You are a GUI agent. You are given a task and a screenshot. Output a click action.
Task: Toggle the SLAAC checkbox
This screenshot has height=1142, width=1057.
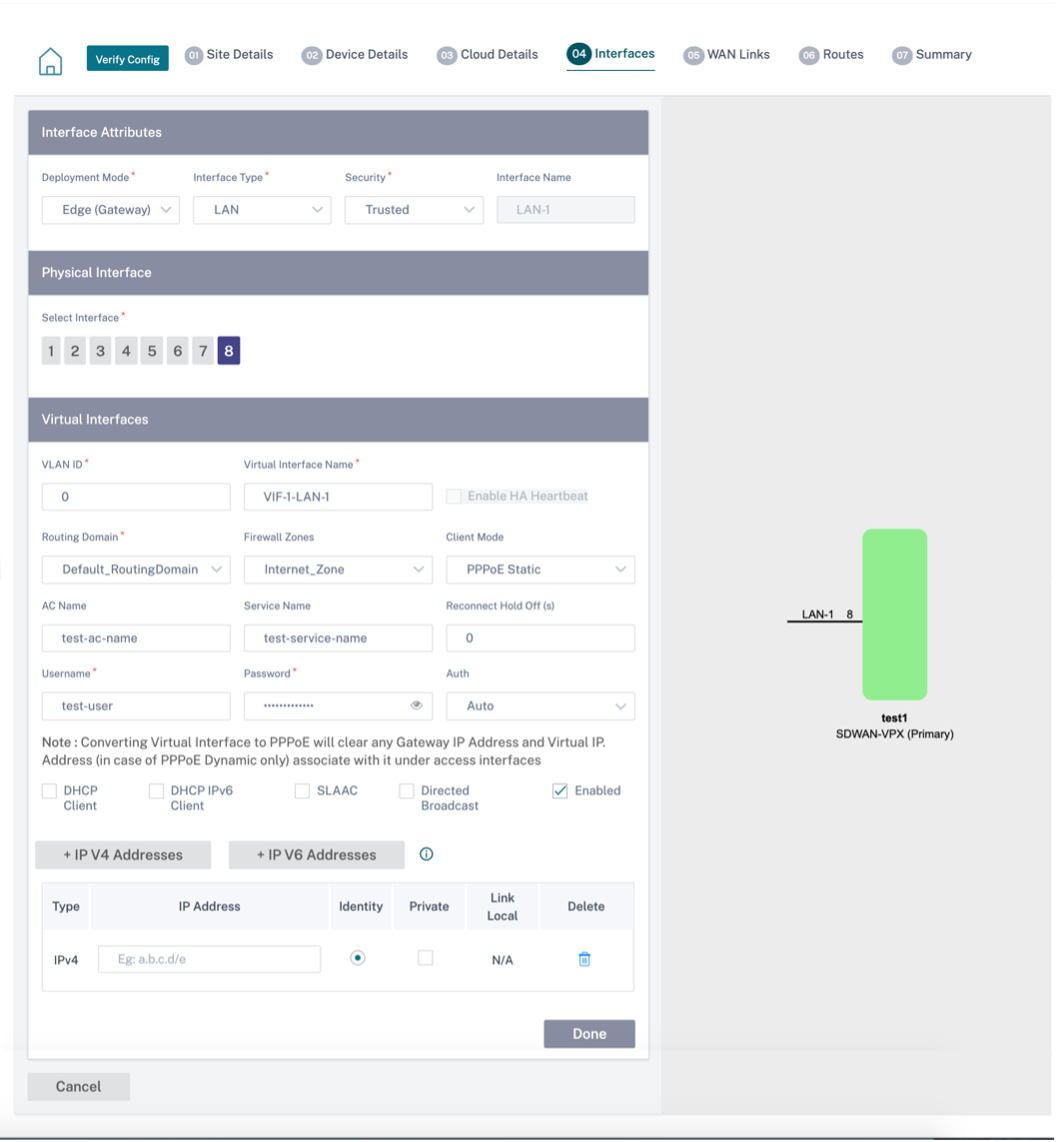(302, 791)
